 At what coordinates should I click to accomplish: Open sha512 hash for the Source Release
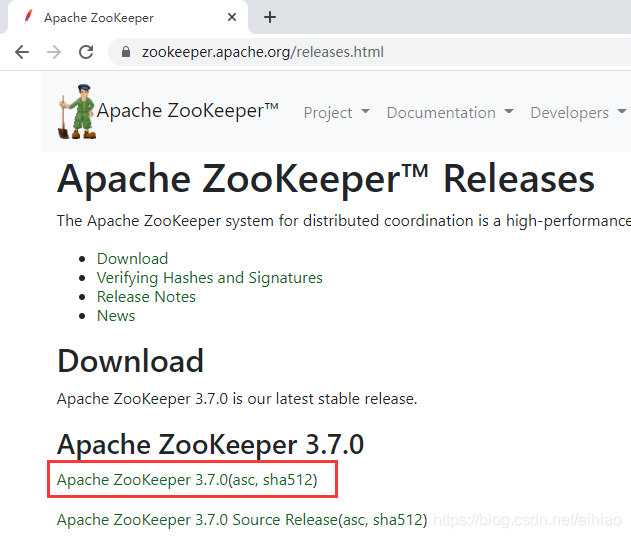click(x=398, y=520)
